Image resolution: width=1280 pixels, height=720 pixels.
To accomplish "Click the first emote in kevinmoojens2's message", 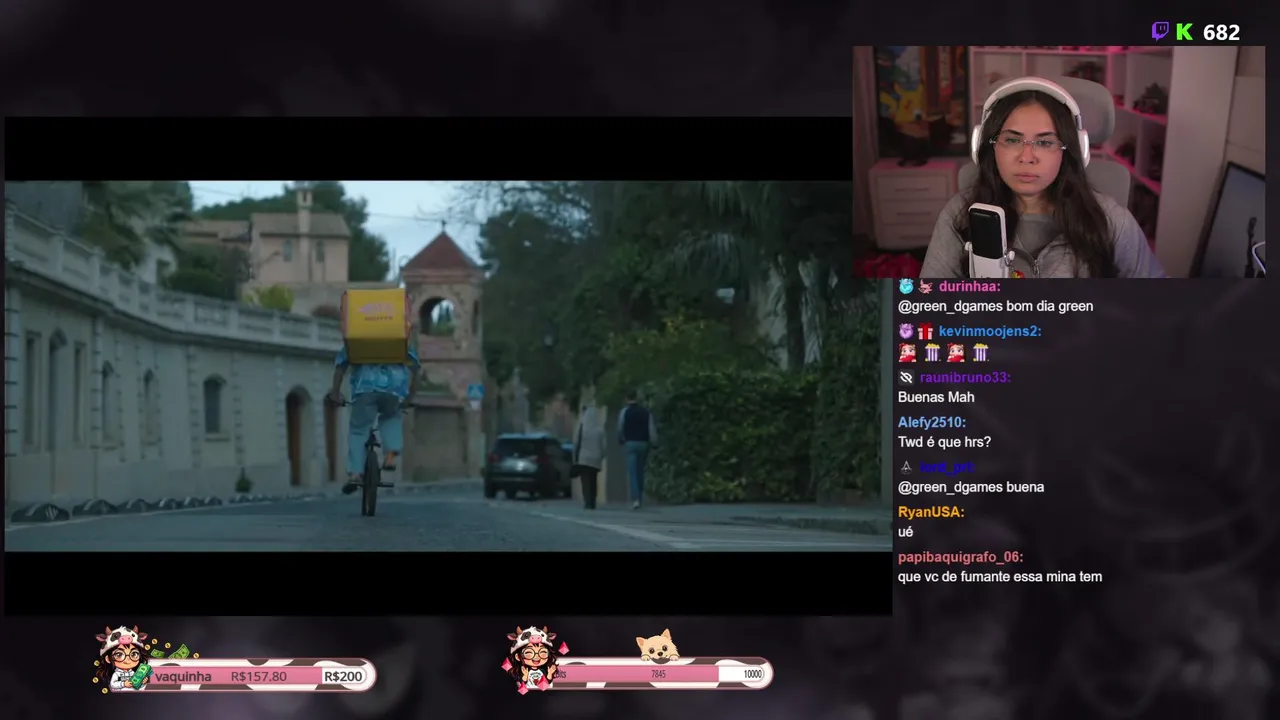I will click(907, 352).
